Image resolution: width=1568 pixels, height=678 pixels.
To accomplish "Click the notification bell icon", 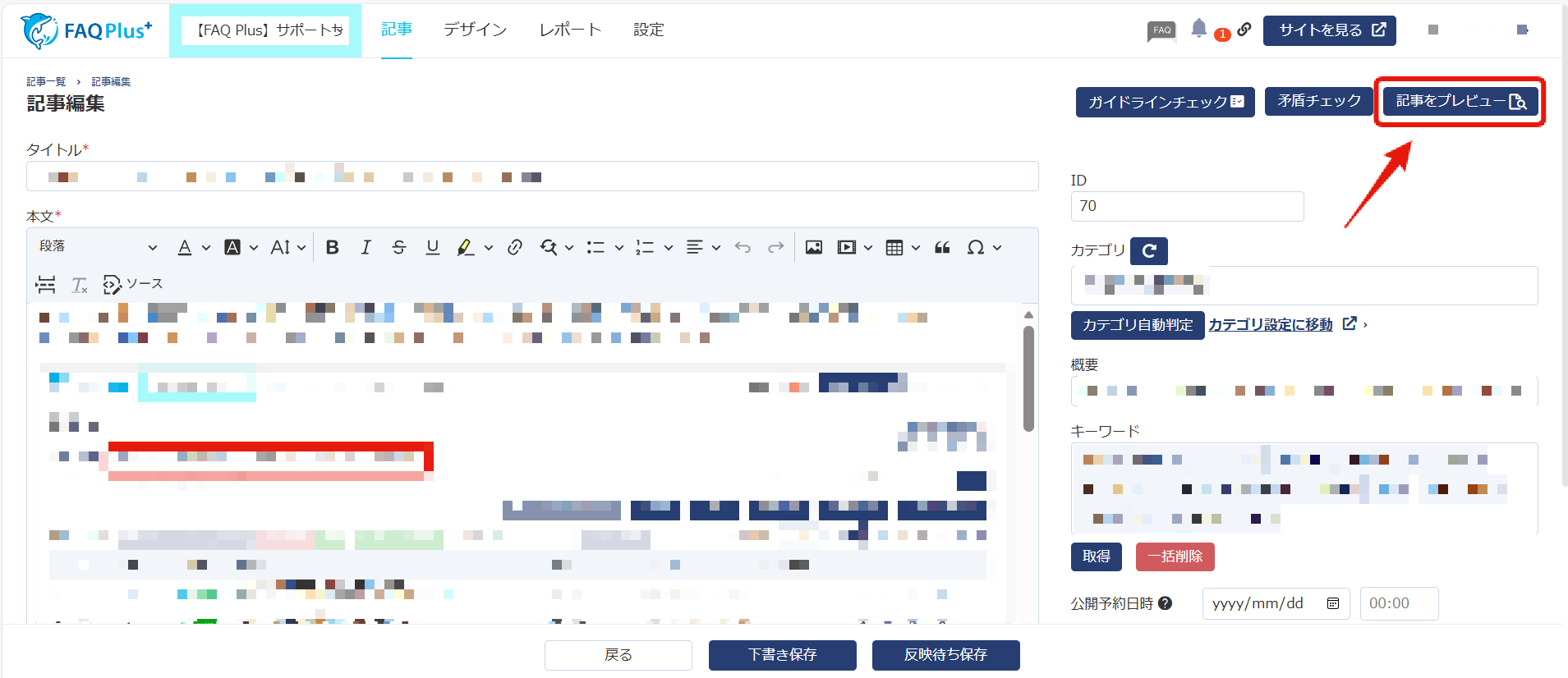I will [x=1198, y=29].
